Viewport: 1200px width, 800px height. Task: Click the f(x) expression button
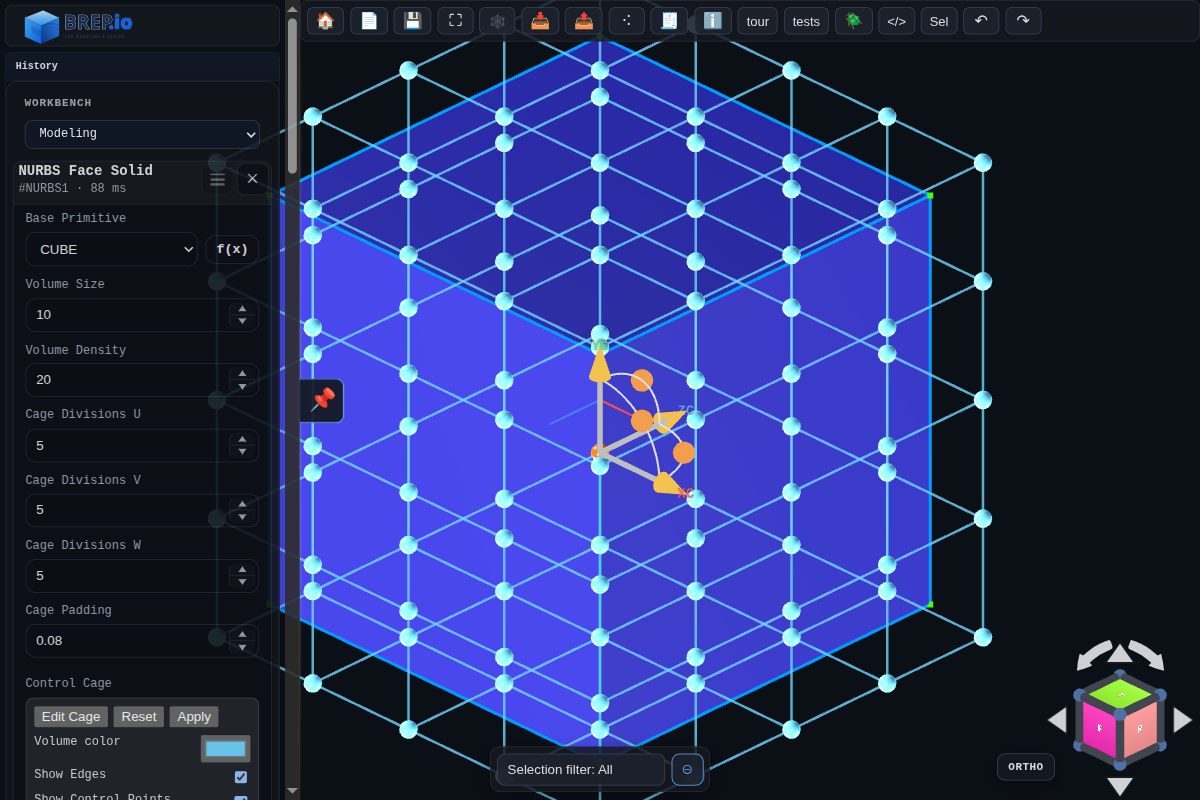(x=232, y=249)
